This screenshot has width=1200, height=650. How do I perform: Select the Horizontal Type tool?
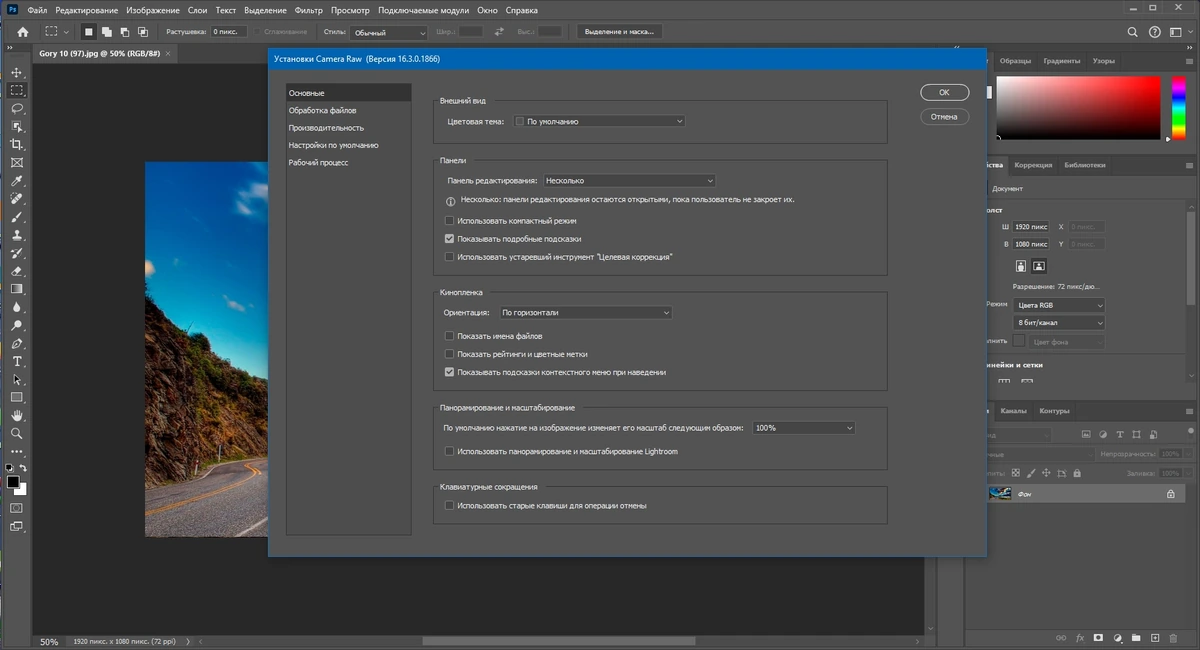click(x=17, y=361)
